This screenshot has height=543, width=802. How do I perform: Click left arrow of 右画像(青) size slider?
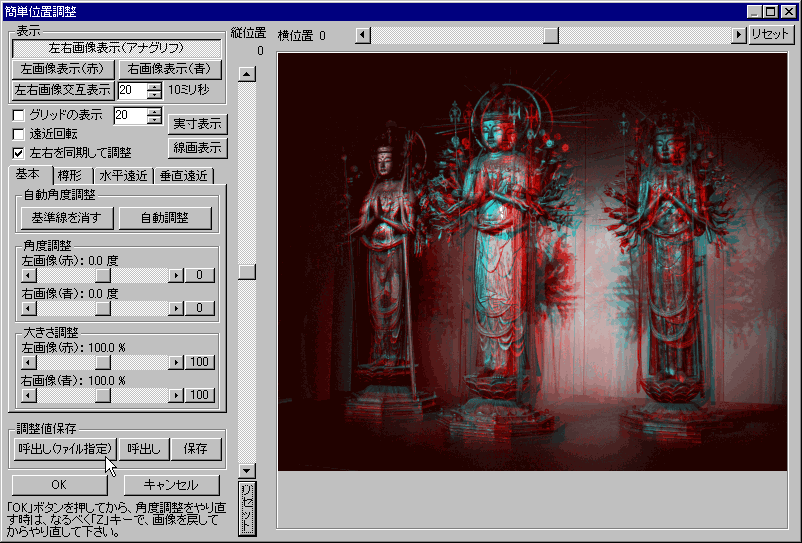coord(29,395)
